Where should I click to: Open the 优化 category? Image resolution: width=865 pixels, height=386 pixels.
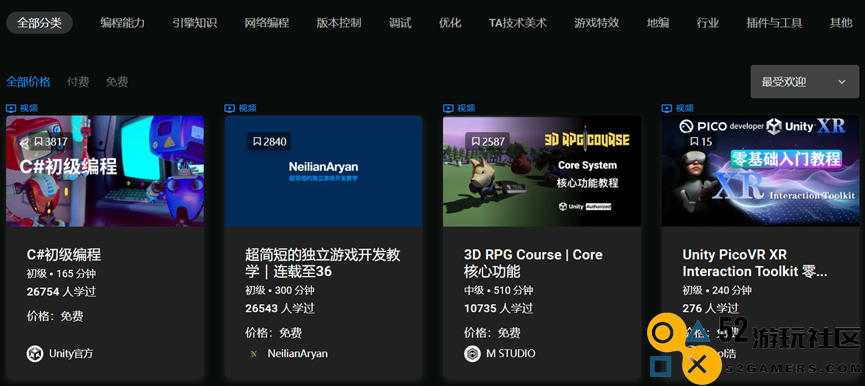tap(450, 23)
